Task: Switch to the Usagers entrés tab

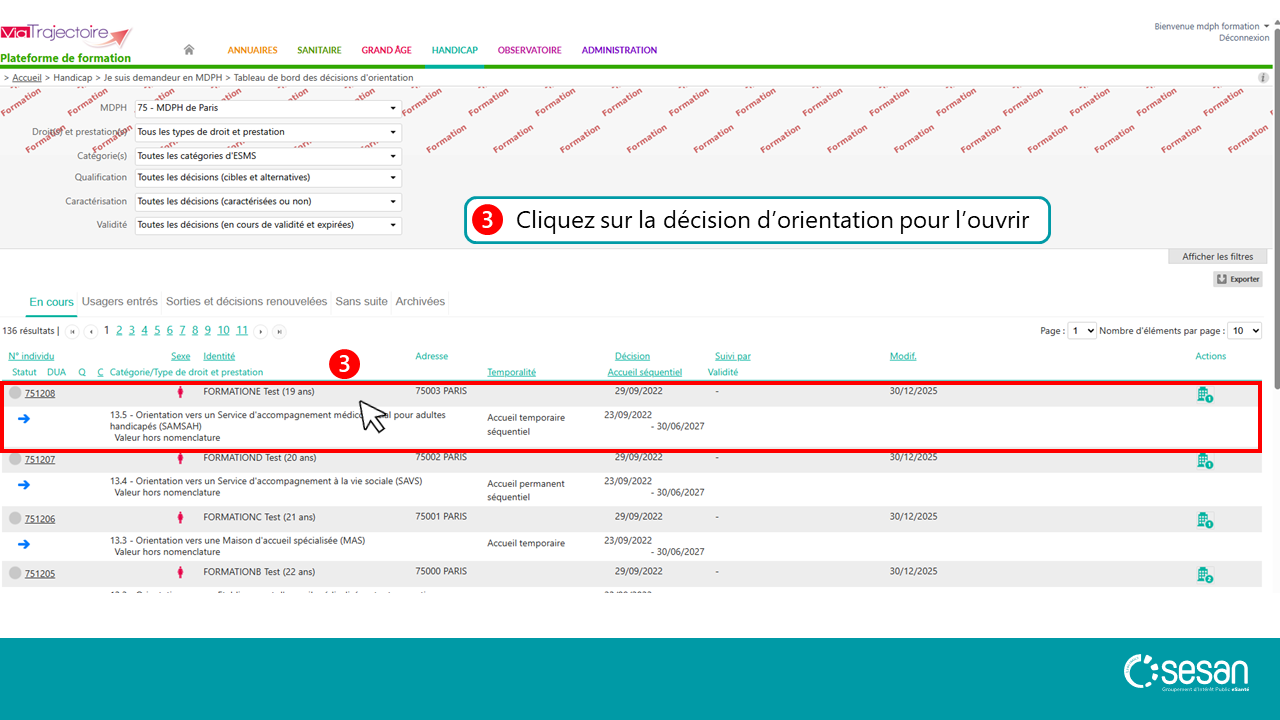Action: [120, 302]
